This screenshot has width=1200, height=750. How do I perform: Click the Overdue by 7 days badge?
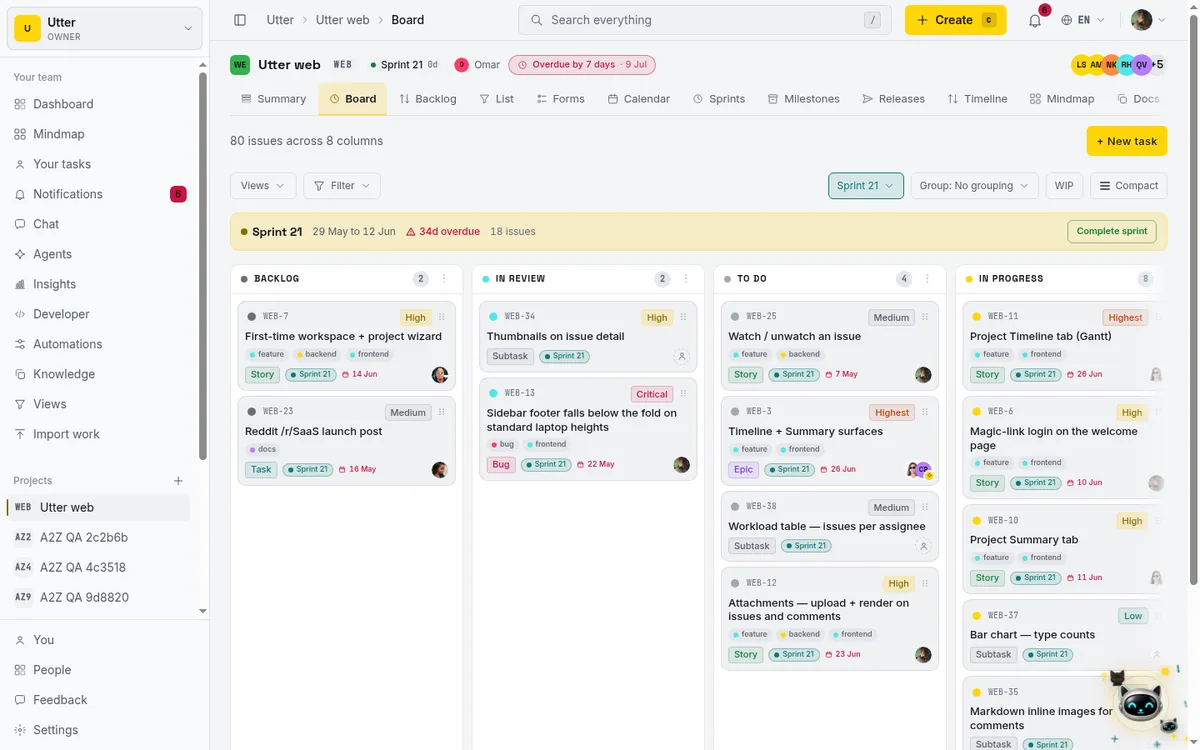coord(582,65)
